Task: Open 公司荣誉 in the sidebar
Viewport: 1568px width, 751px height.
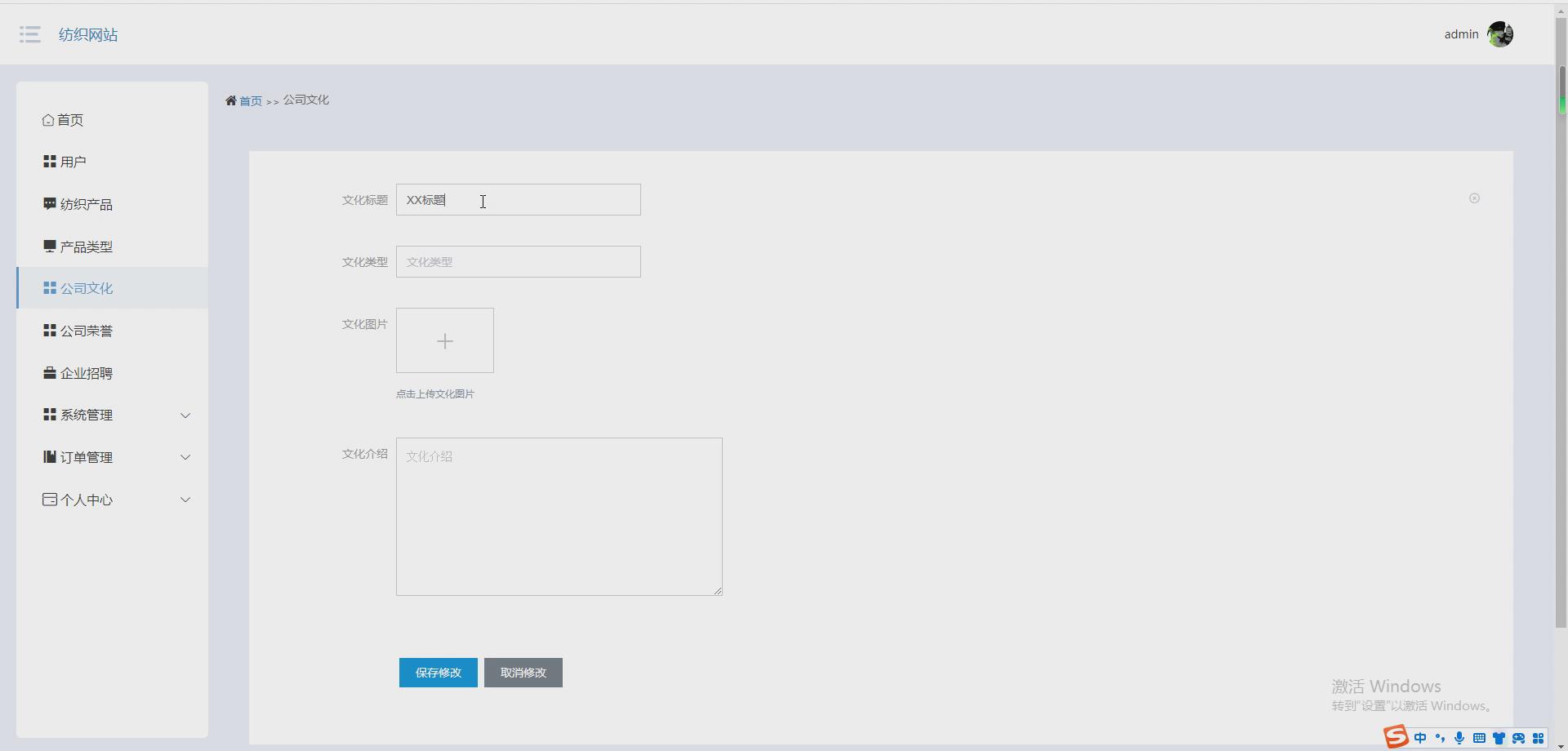Action: click(x=112, y=331)
